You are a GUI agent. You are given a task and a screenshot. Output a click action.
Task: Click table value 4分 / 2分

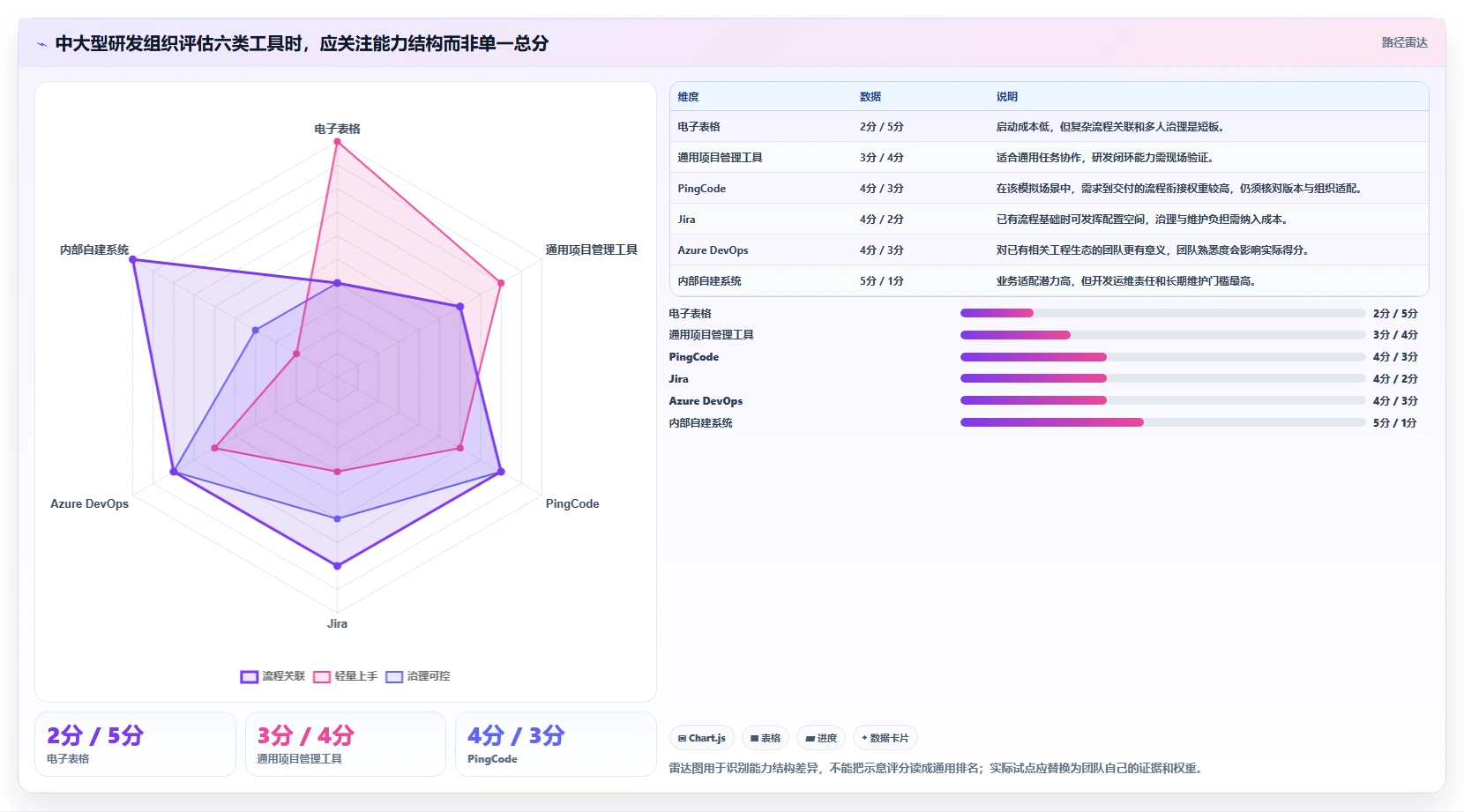(x=882, y=220)
